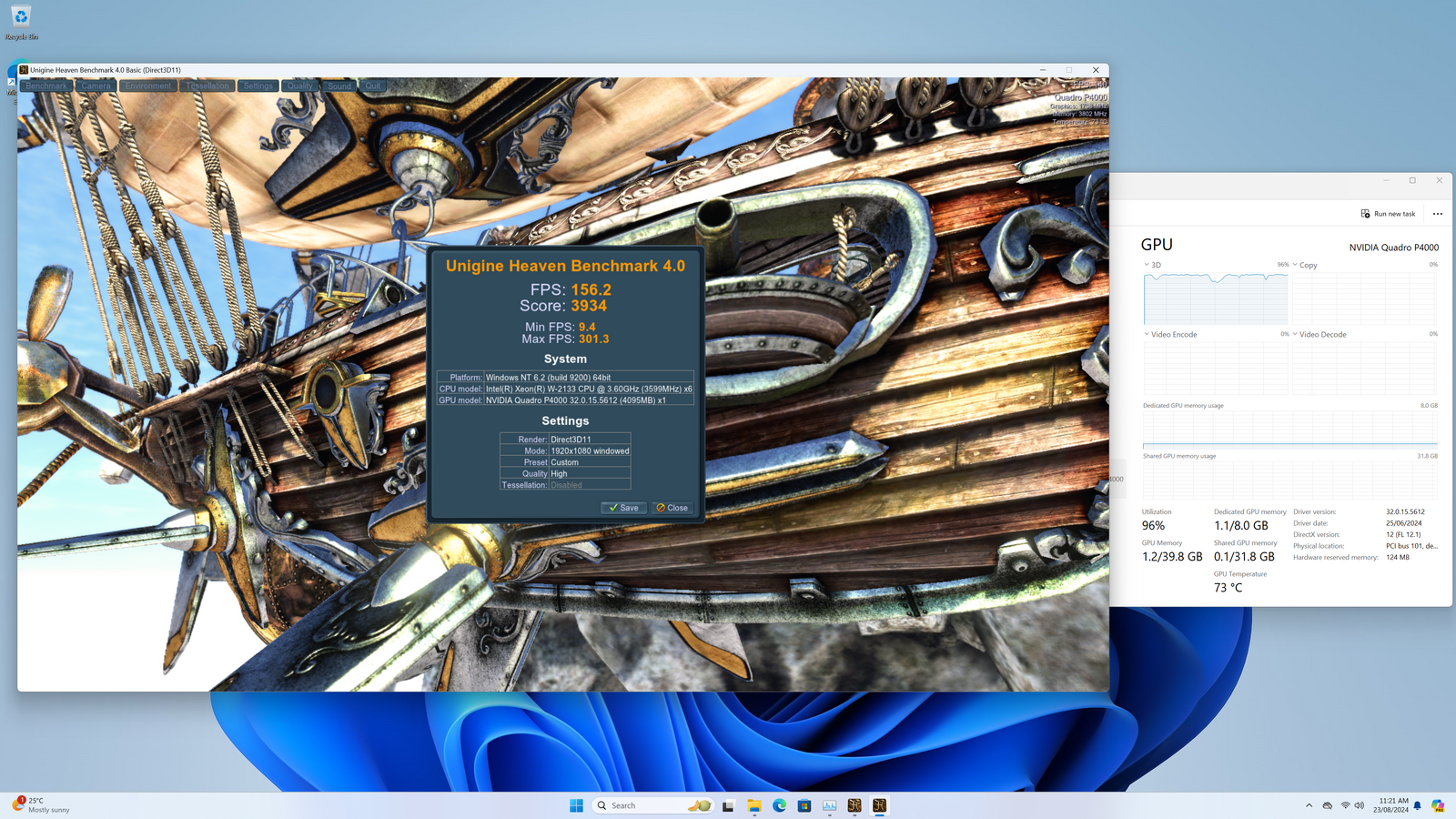Click the Dedicated GPU memory usage graph

click(1290, 430)
